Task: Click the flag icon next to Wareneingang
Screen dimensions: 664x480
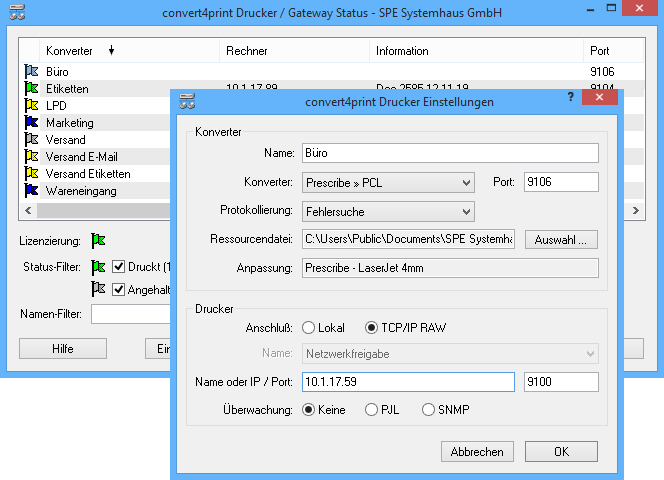Action: [x=30, y=190]
